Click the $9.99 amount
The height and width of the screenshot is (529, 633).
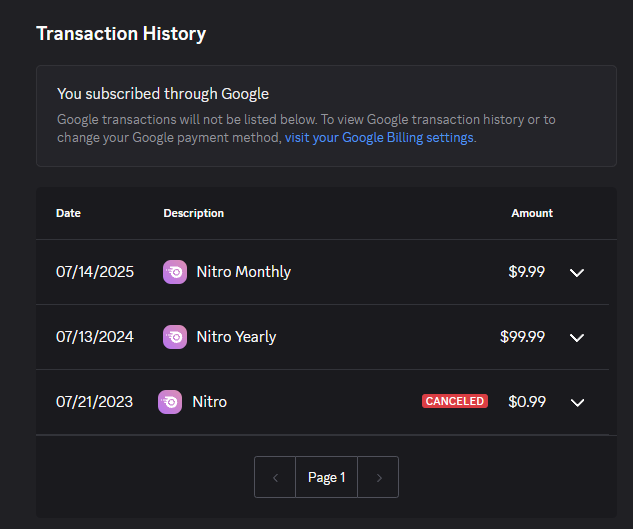click(527, 272)
